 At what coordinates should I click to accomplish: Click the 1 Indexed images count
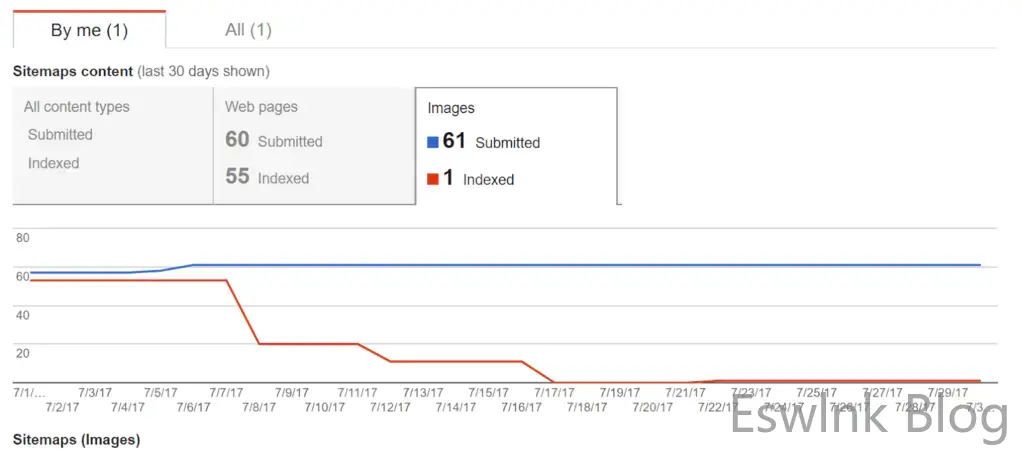click(x=448, y=179)
